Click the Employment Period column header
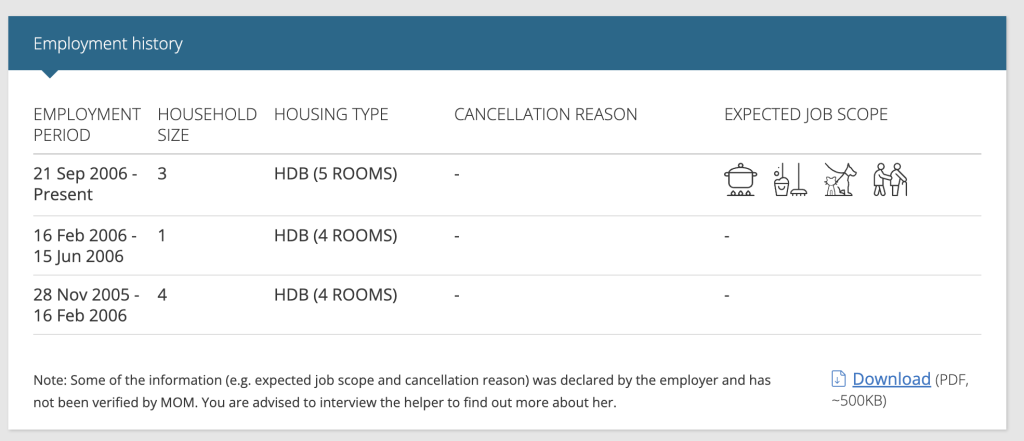Viewport: 1024px width, 441px height. click(x=87, y=125)
